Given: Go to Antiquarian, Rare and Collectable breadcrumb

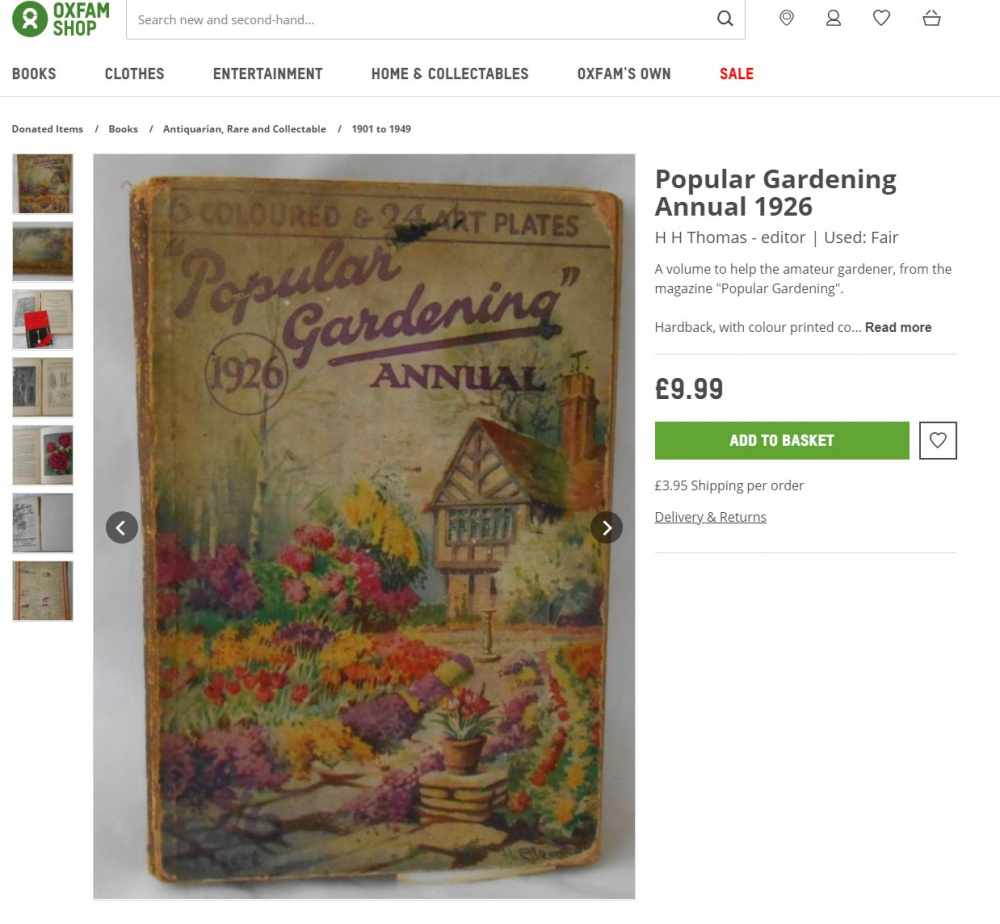Looking at the screenshot, I should [x=244, y=129].
